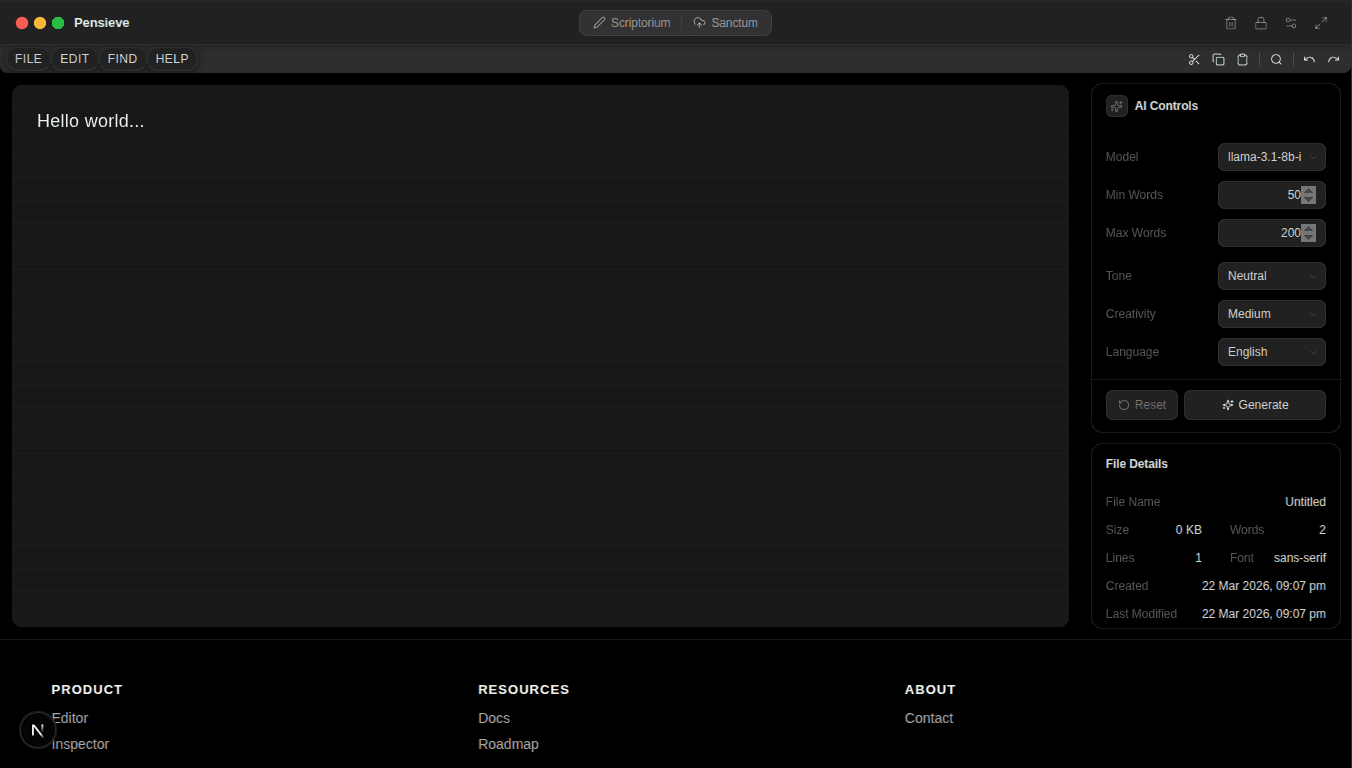Viewport: 1352px width, 768px height.
Task: Click the Pensieve app title
Action: tap(101, 23)
